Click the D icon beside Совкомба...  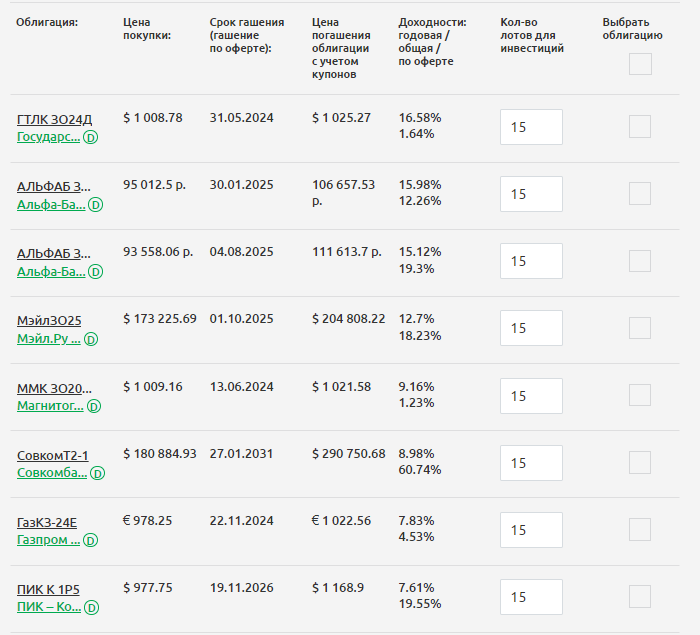click(96, 474)
